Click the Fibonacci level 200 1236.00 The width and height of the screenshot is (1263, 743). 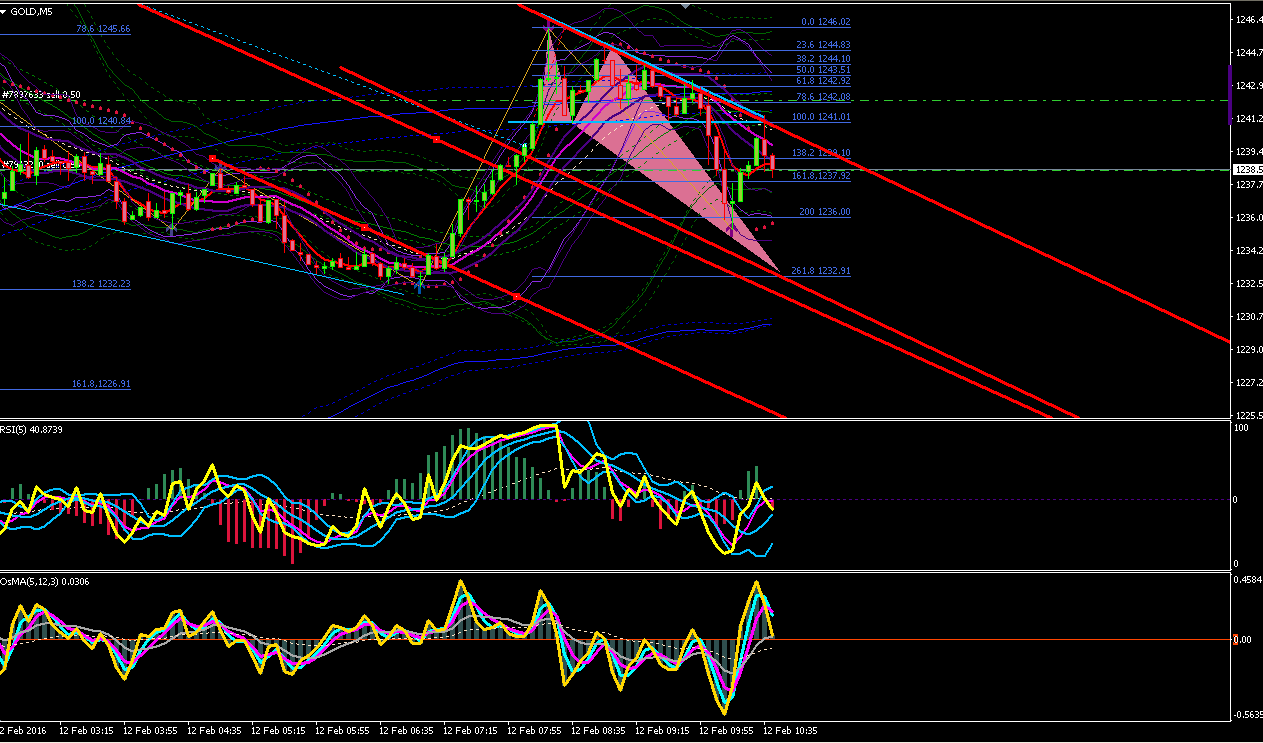point(825,212)
